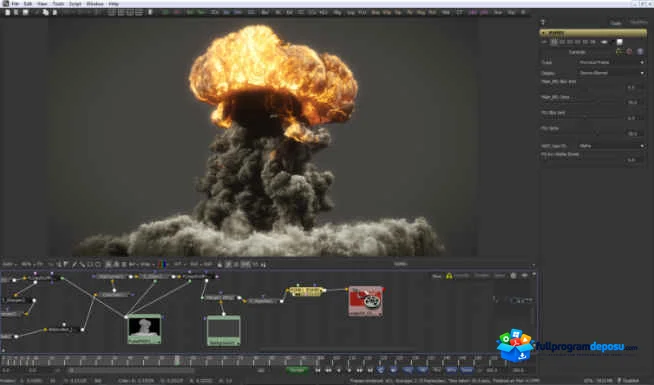Click the yellow lock icon next to Flow
This screenshot has width=654, height=385.
point(449,276)
